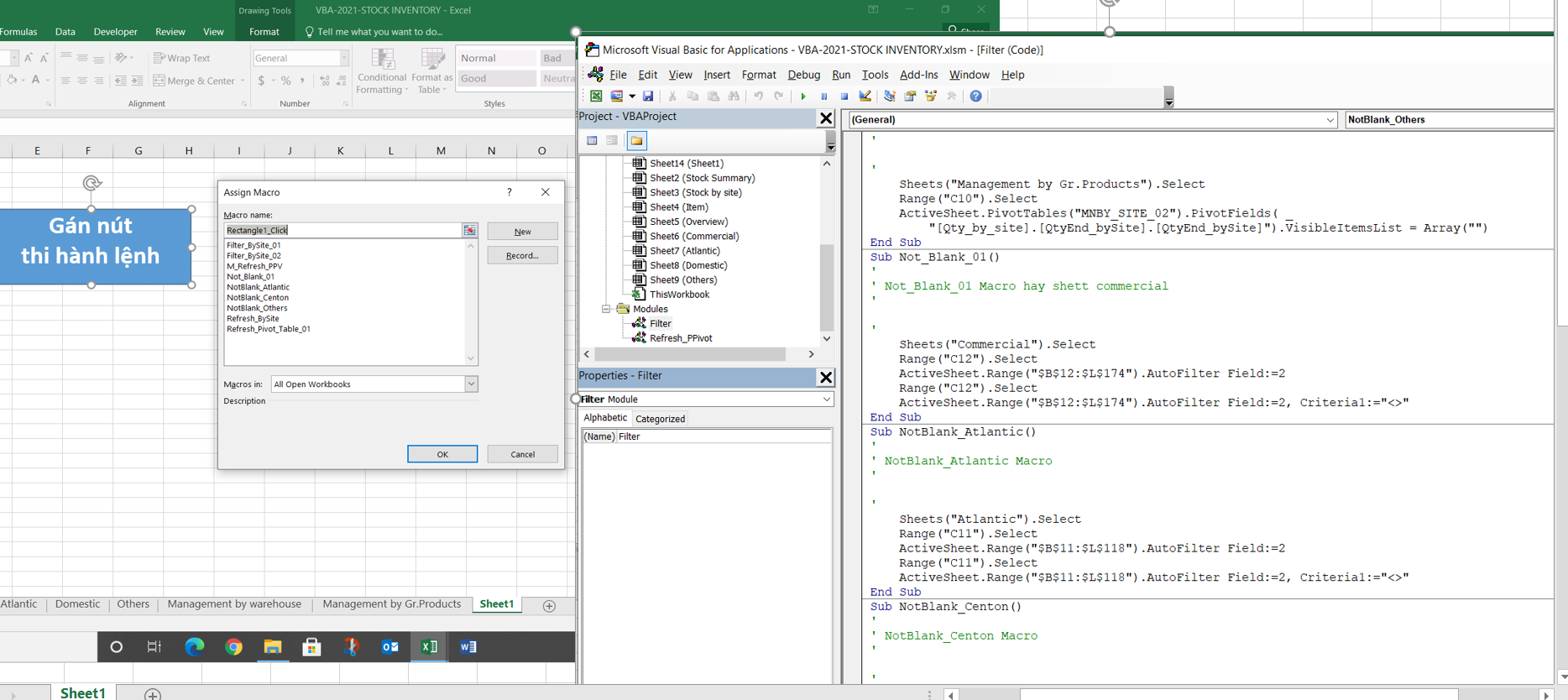Image resolution: width=1568 pixels, height=700 pixels.
Task: Open File menu in VBA editor
Action: tap(618, 75)
